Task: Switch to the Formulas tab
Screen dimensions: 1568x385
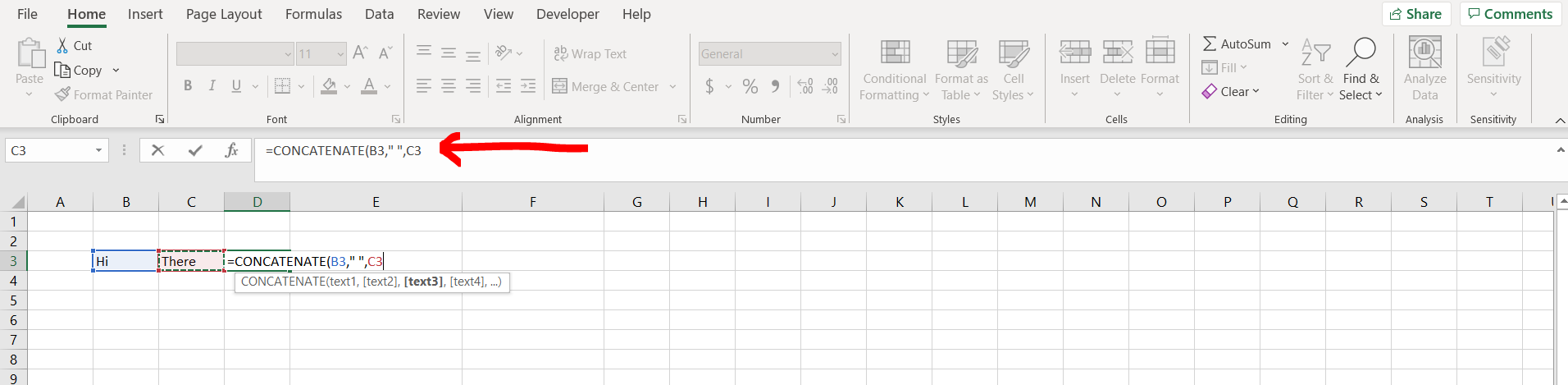Action: pos(313,14)
